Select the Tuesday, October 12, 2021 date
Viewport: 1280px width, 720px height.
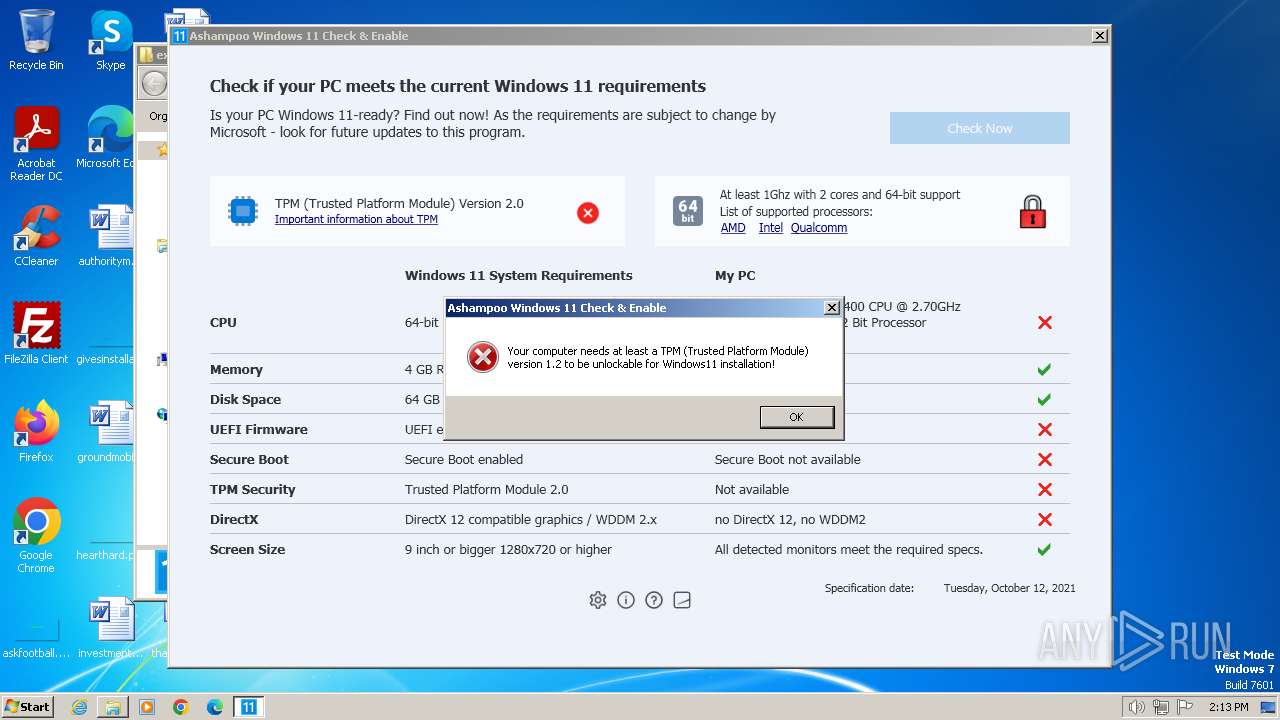click(1010, 588)
